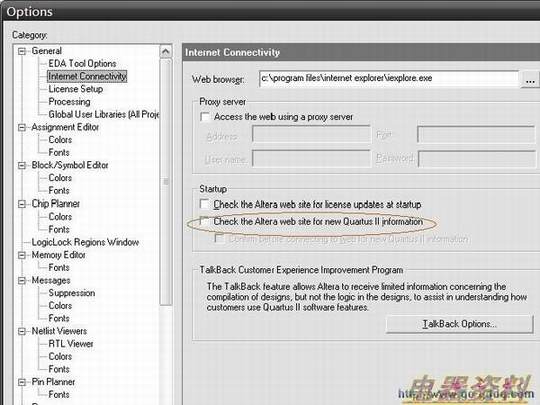Collapse the General tree node
Viewport: 540px width, 405px height.
tap(22, 51)
